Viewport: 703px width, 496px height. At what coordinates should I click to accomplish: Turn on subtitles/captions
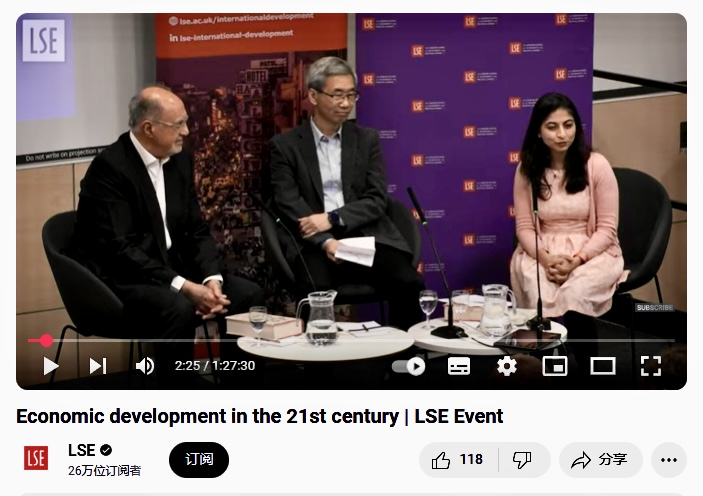click(459, 366)
